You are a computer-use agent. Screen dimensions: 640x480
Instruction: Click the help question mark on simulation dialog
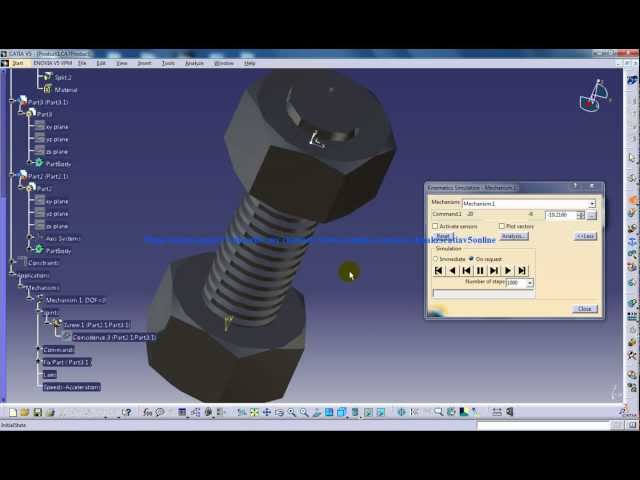point(575,187)
